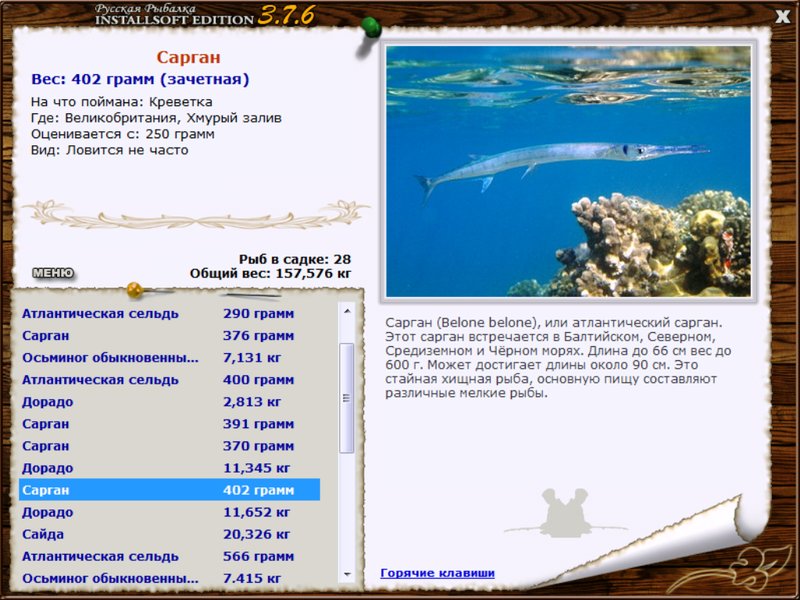Click the 'На что поймана: Креветка' line
The width and height of the screenshot is (800, 600).
coord(121,102)
